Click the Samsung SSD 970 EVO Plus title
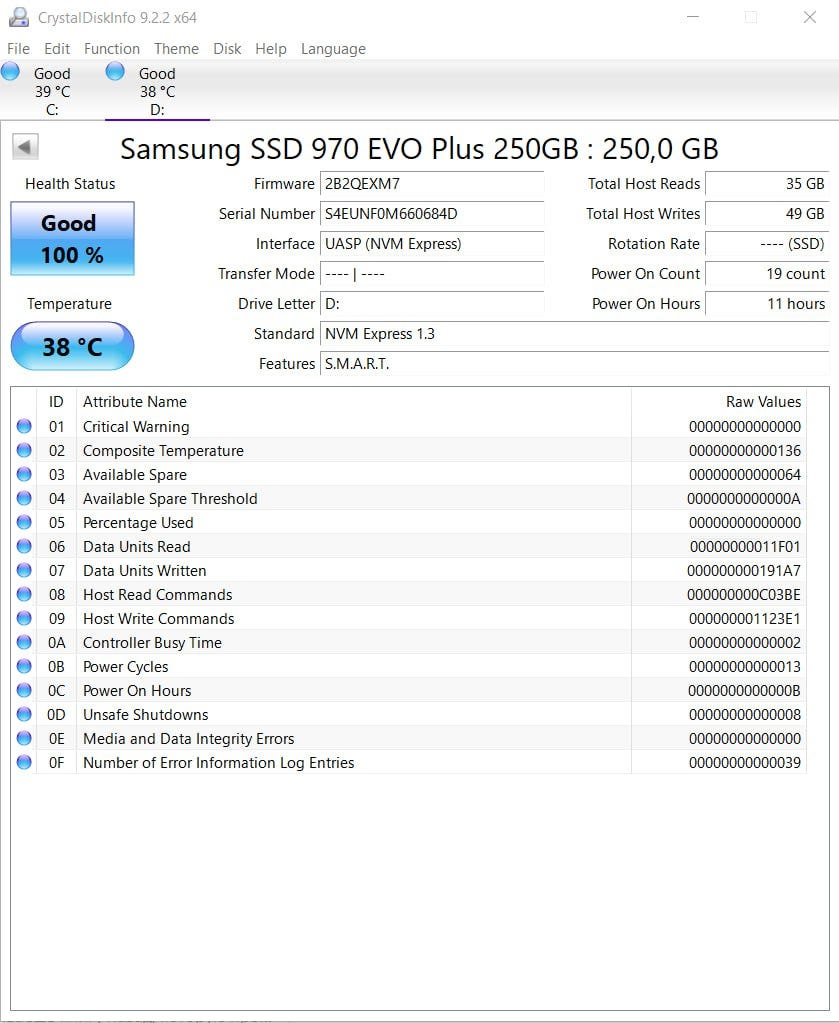The height and width of the screenshot is (1023, 839). click(420, 149)
